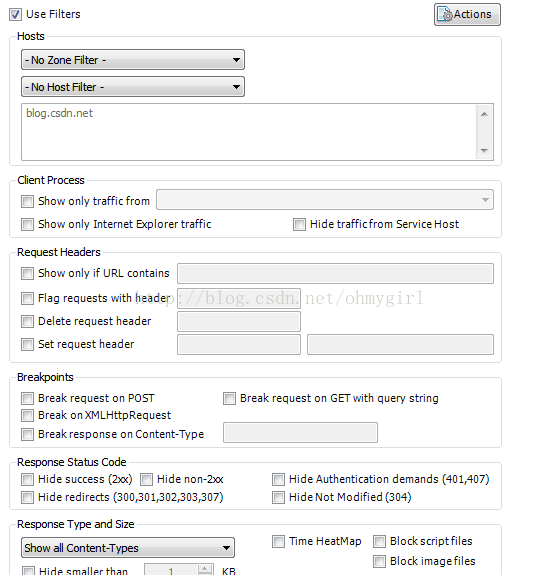
Task: Click the hosts list scroll-up arrow
Action: click(x=484, y=114)
